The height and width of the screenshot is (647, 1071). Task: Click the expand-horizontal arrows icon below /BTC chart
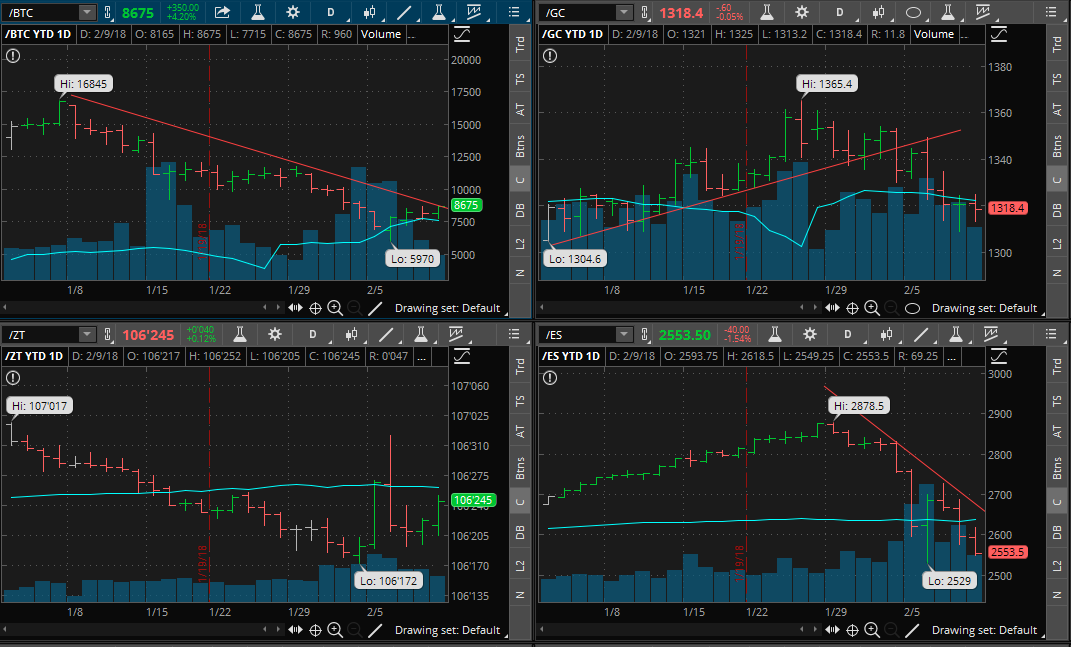pyautogui.click(x=295, y=308)
